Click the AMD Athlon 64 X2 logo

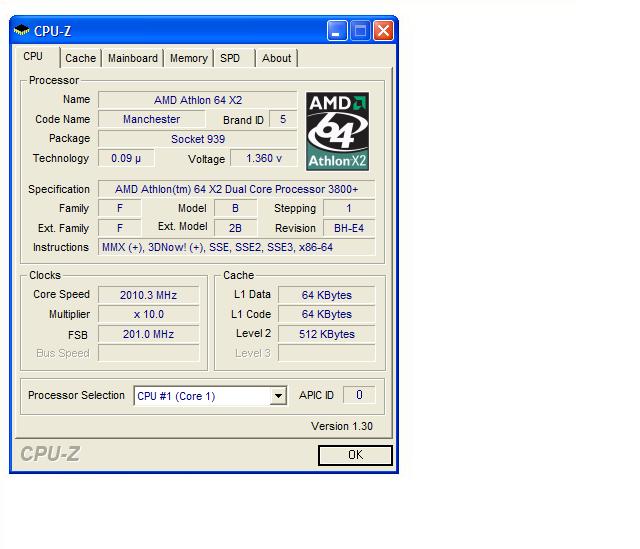click(x=338, y=131)
